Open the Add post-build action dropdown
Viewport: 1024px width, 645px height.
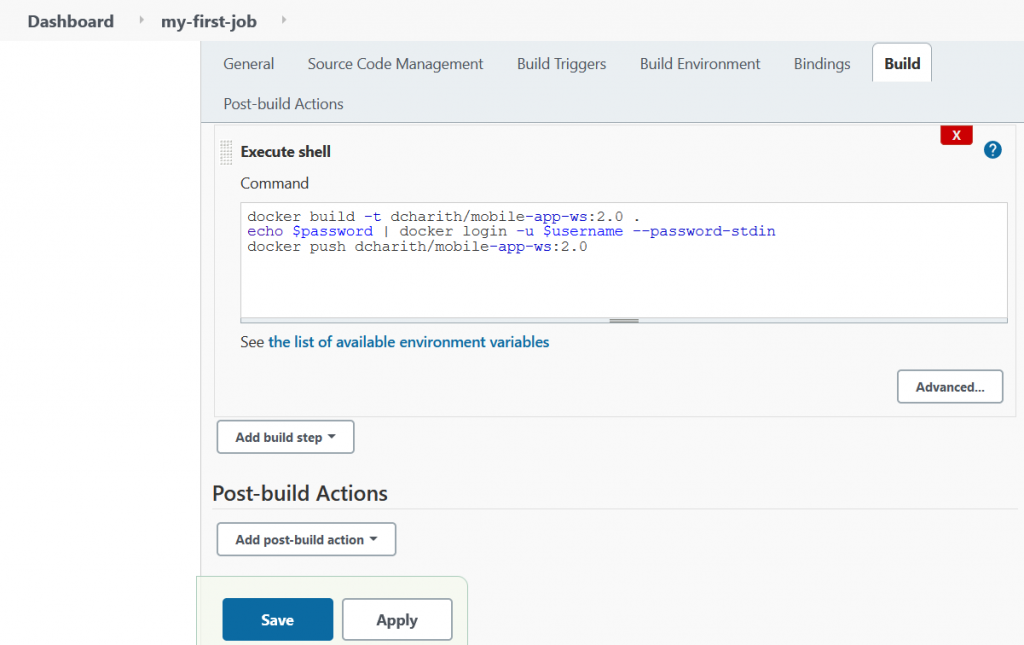coord(306,539)
